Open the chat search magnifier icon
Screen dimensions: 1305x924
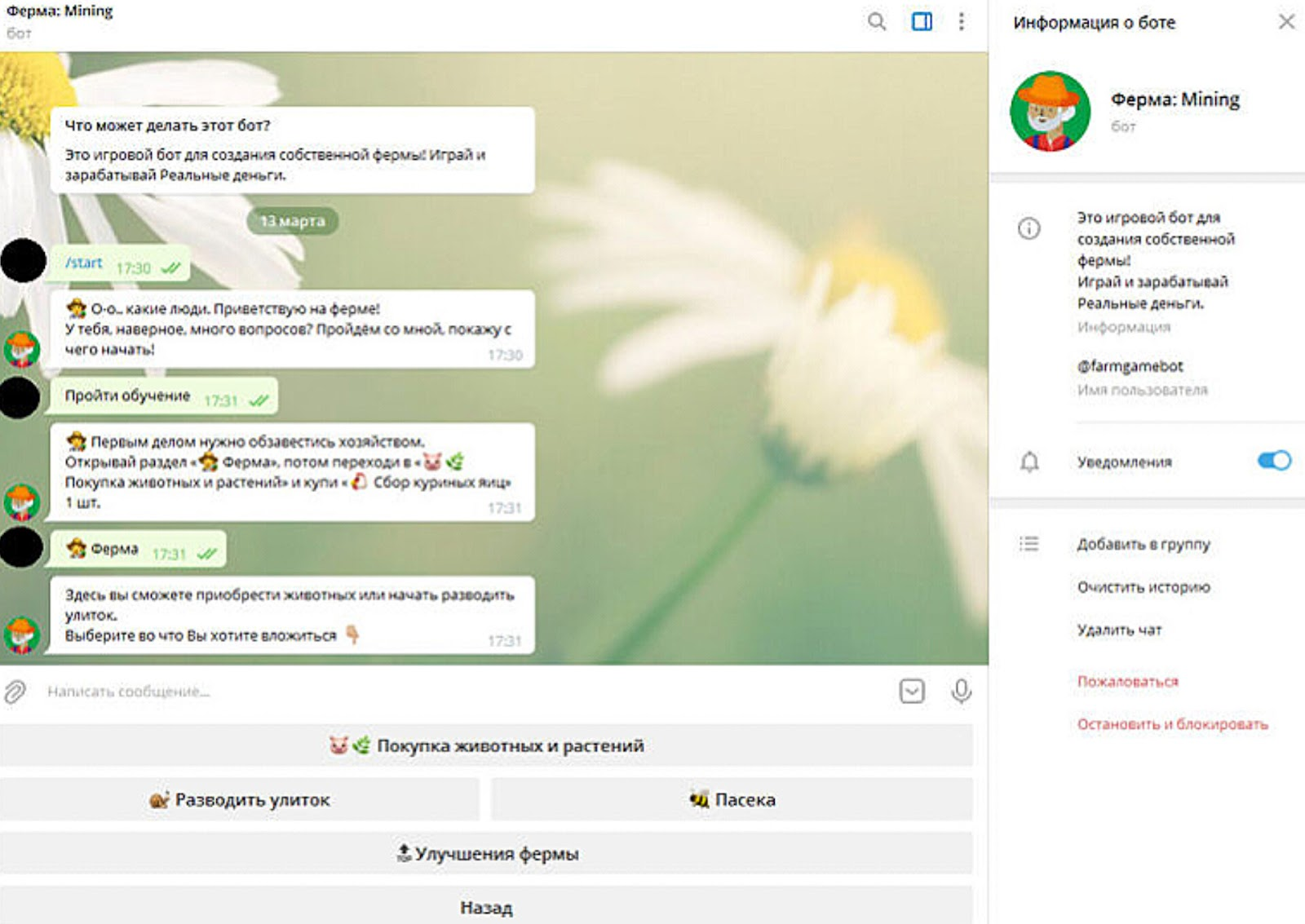(877, 22)
